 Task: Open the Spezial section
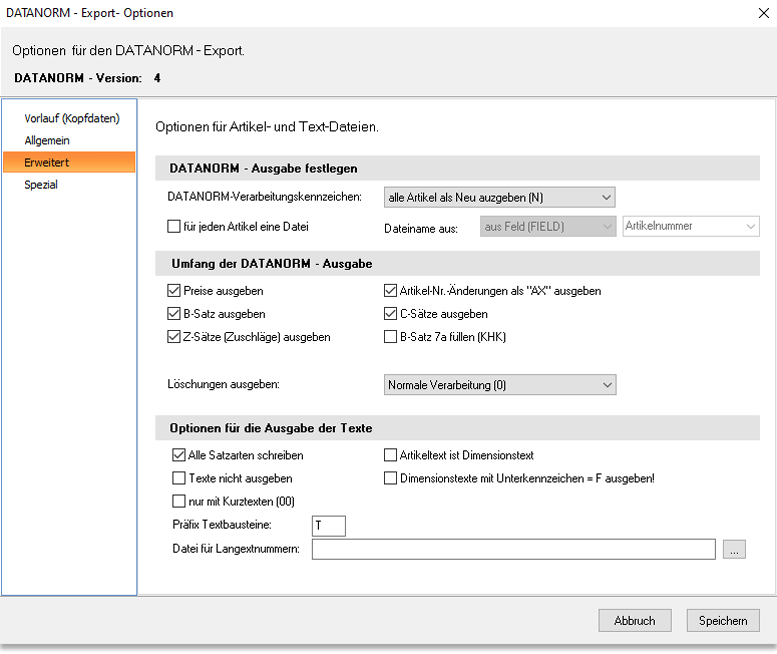click(x=41, y=184)
